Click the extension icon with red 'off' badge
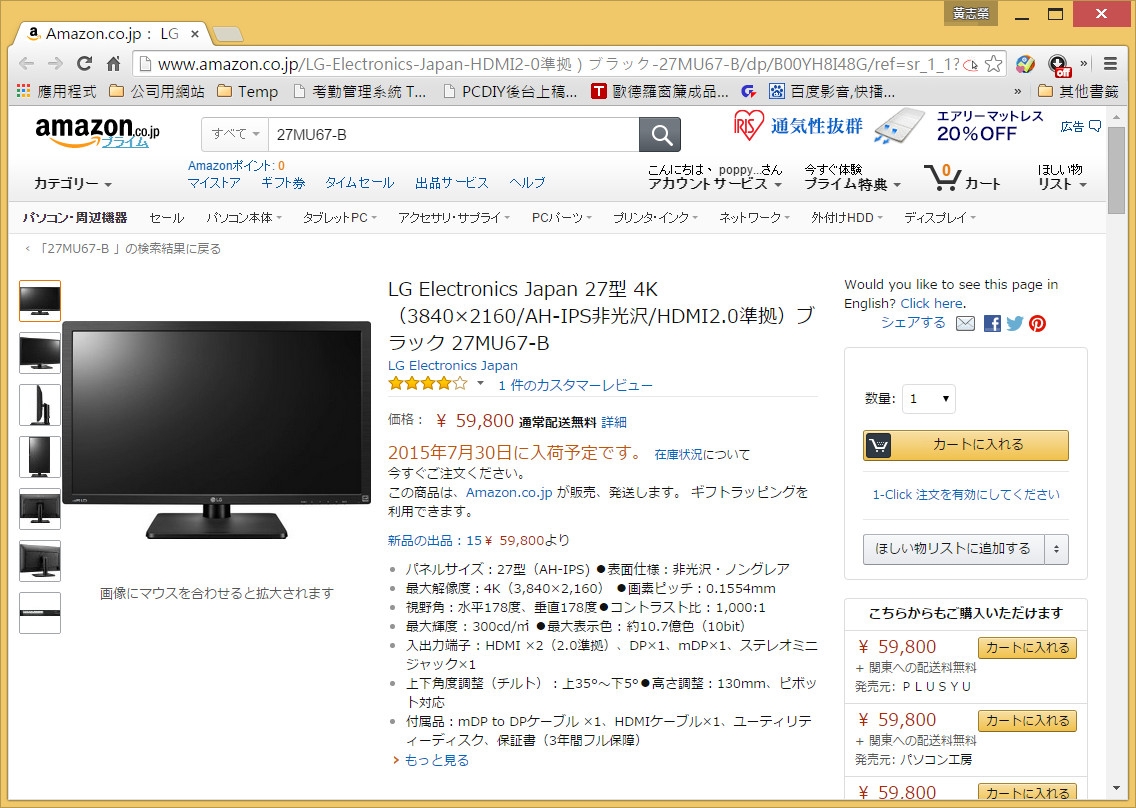Image resolution: width=1136 pixels, height=808 pixels. (x=1058, y=64)
